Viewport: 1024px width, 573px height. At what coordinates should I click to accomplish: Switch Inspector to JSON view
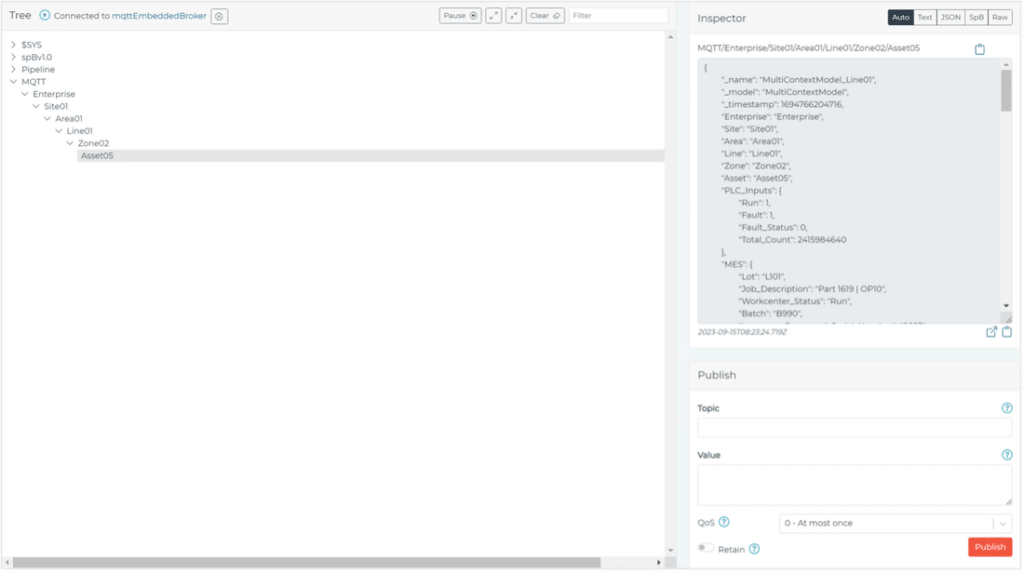950,18
